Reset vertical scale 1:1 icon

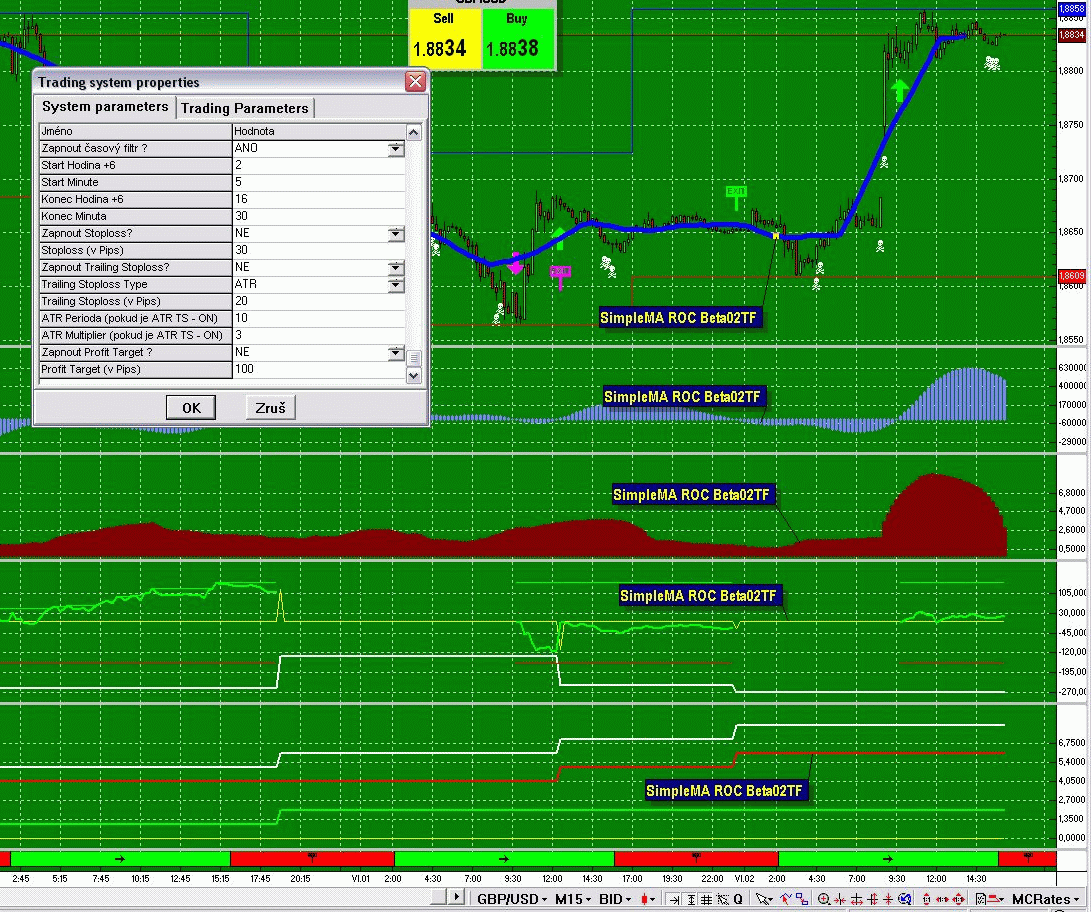tap(927, 899)
